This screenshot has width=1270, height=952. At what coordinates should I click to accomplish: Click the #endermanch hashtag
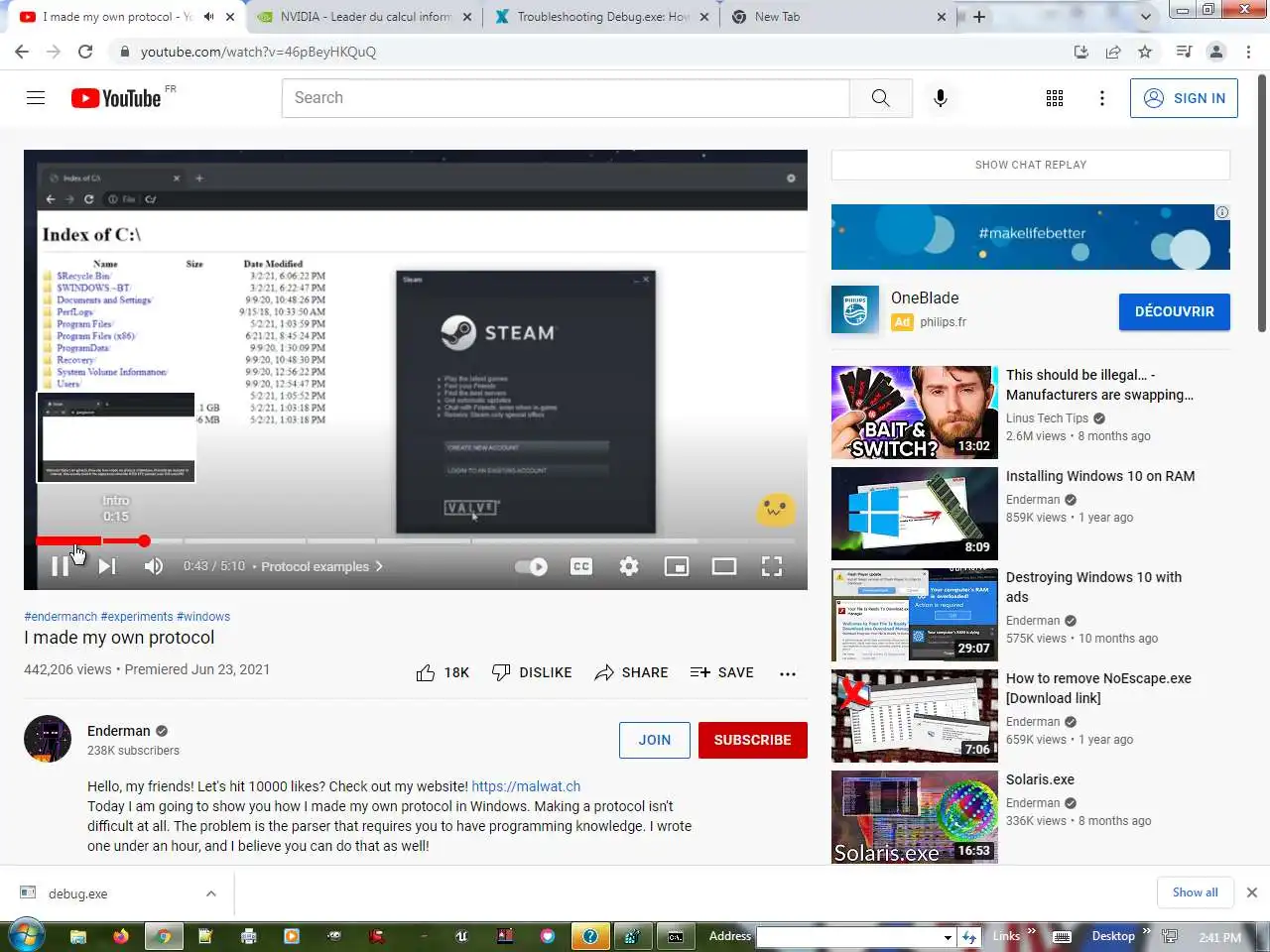coord(61,617)
